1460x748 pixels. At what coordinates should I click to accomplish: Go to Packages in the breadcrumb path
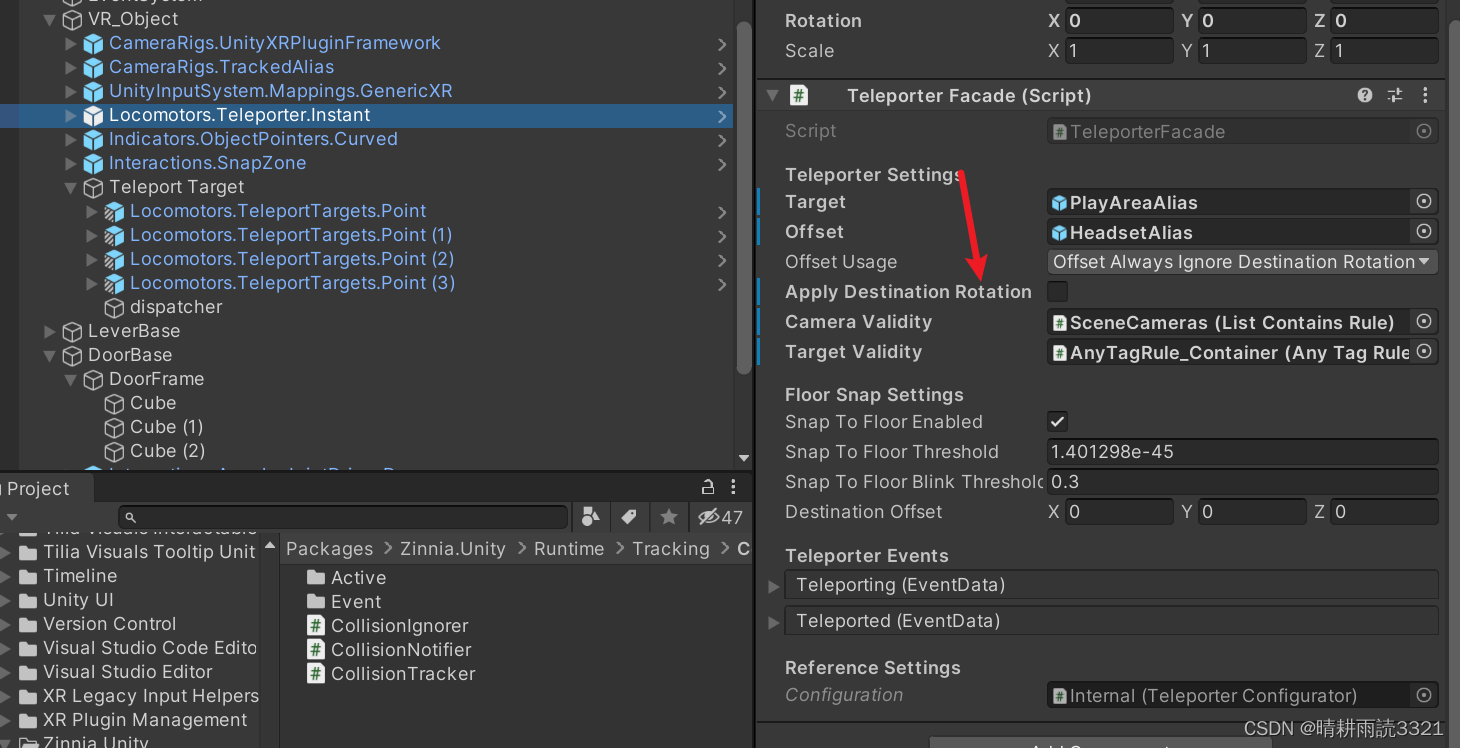pos(329,549)
